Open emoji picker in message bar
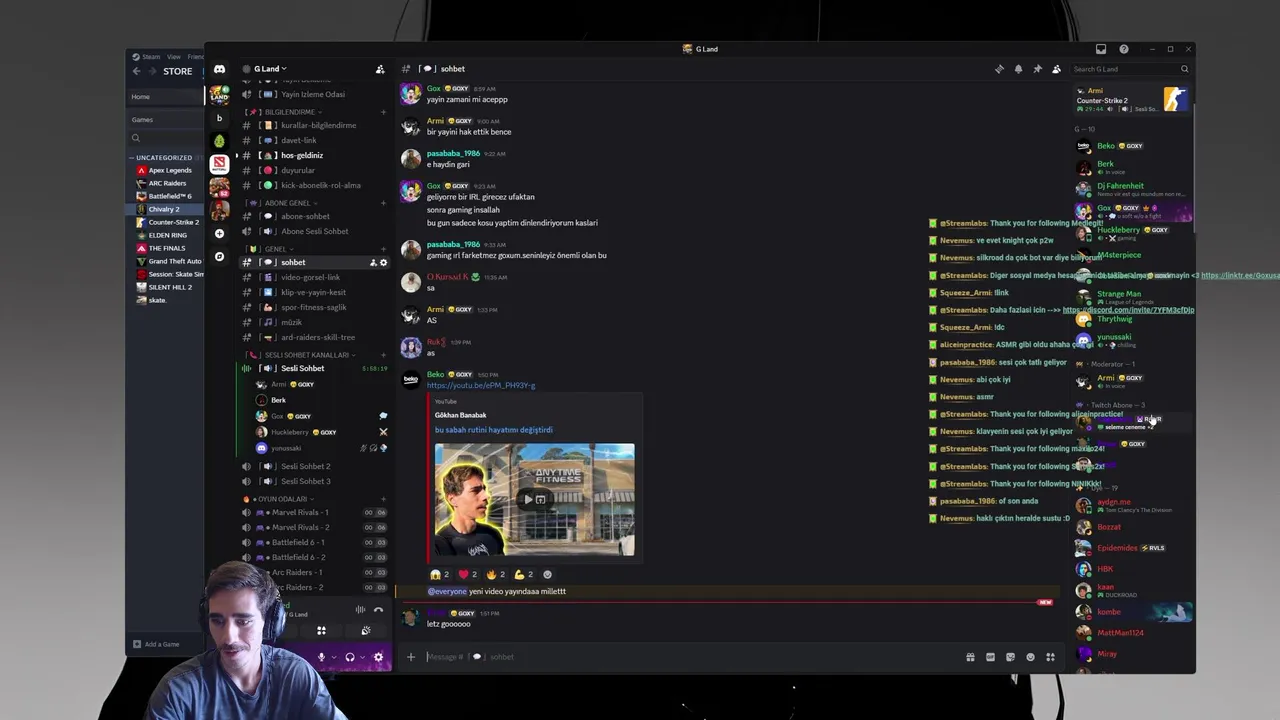Viewport: 1280px width, 720px height. 1030,657
